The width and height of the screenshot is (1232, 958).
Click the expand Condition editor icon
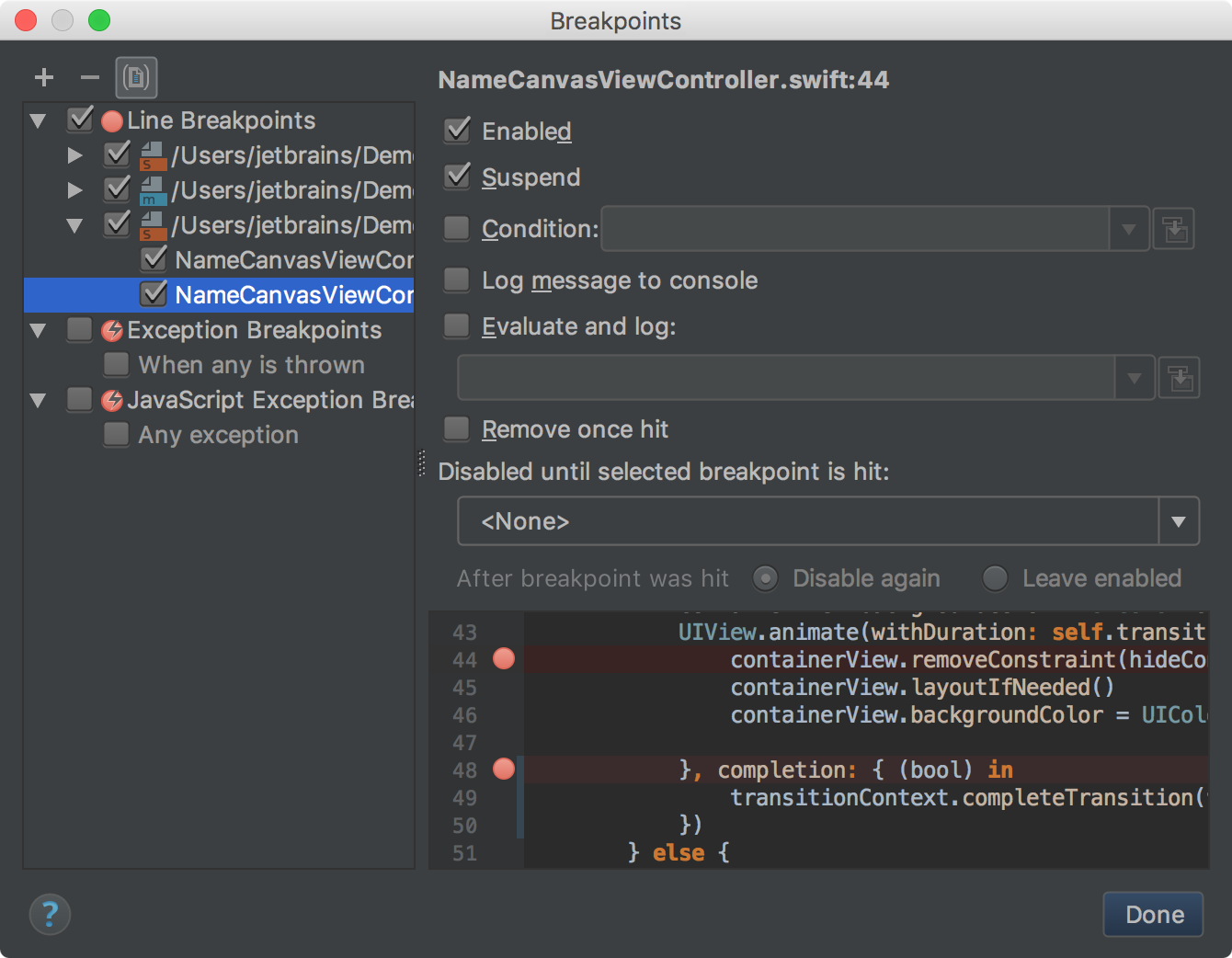1174,229
